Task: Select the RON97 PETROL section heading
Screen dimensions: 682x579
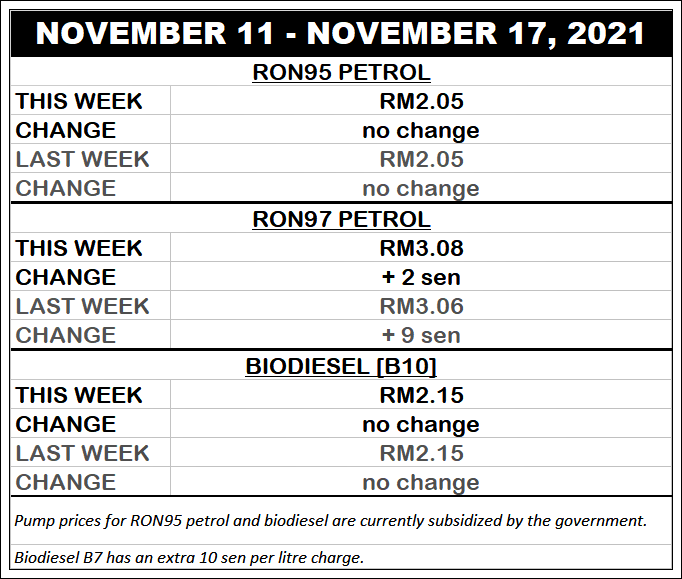Action: click(x=340, y=220)
